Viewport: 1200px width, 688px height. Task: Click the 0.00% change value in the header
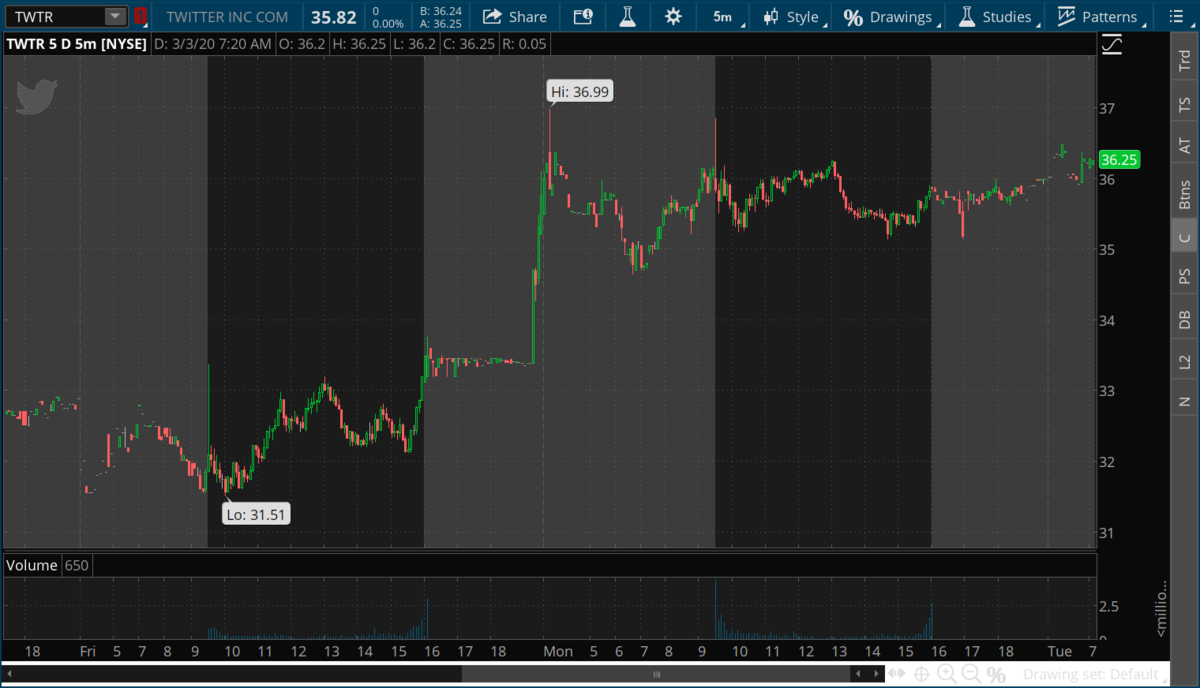[x=387, y=24]
